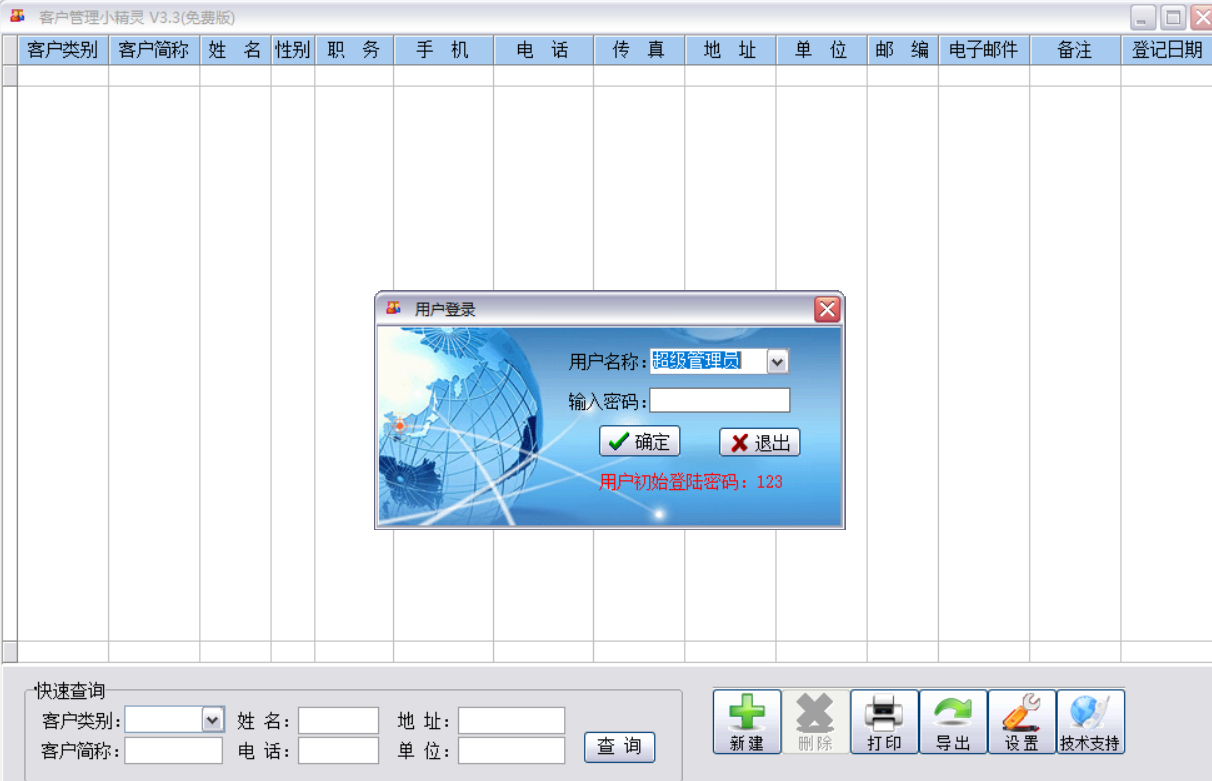Focus the 输入密码 password field

pos(720,401)
